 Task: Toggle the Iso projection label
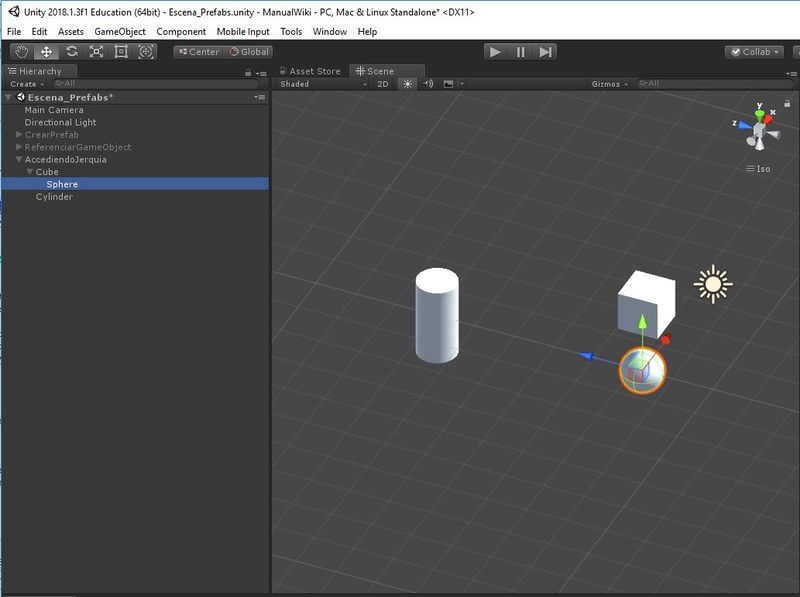759,169
